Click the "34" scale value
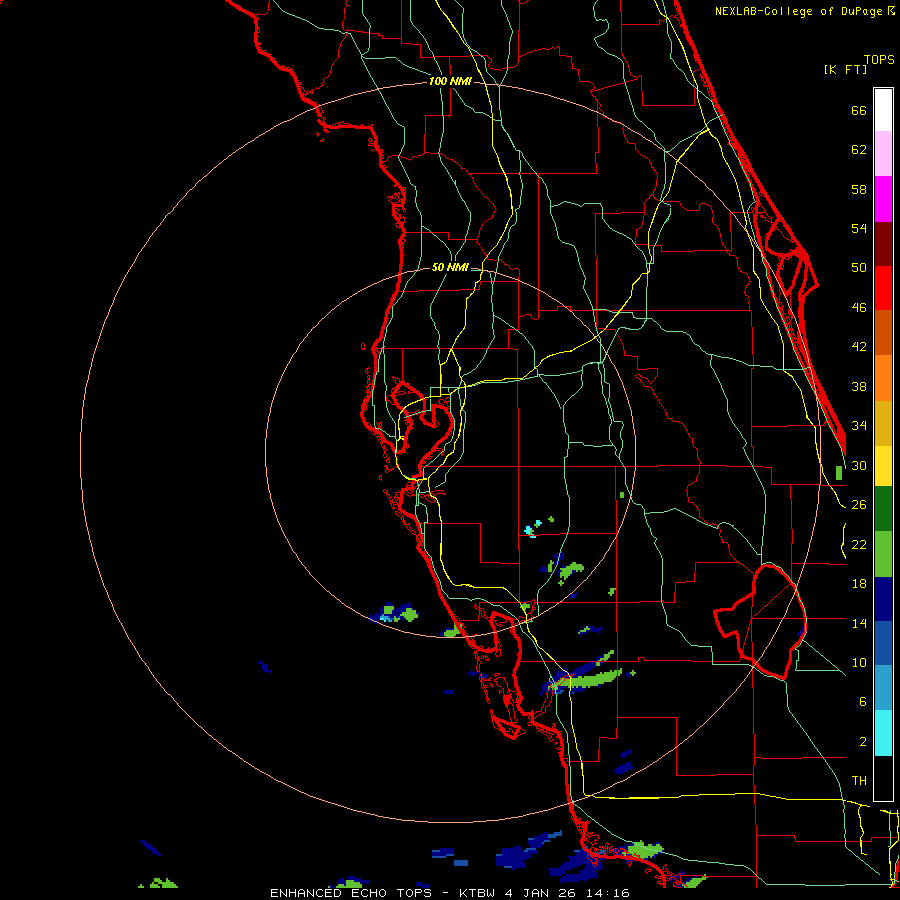The width and height of the screenshot is (900, 900). [859, 426]
